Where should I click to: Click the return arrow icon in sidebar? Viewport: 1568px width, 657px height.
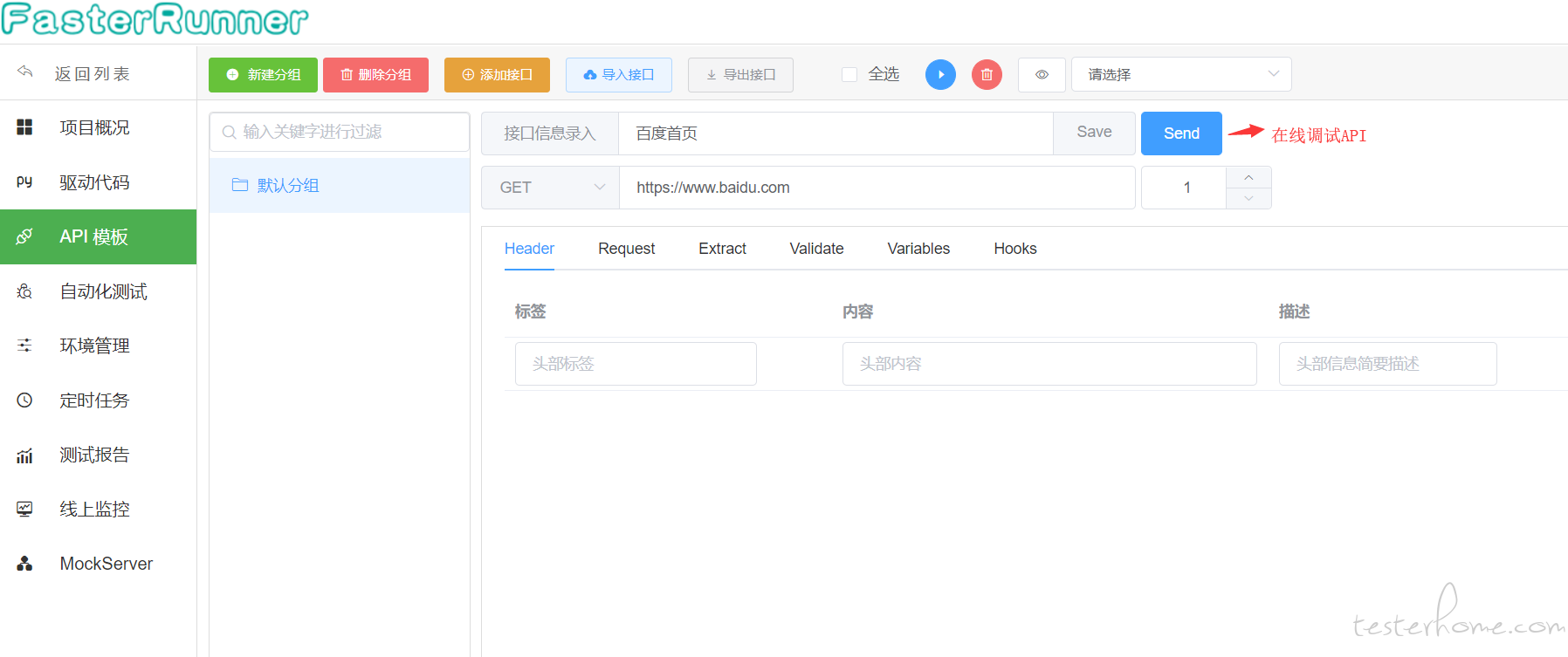[24, 72]
